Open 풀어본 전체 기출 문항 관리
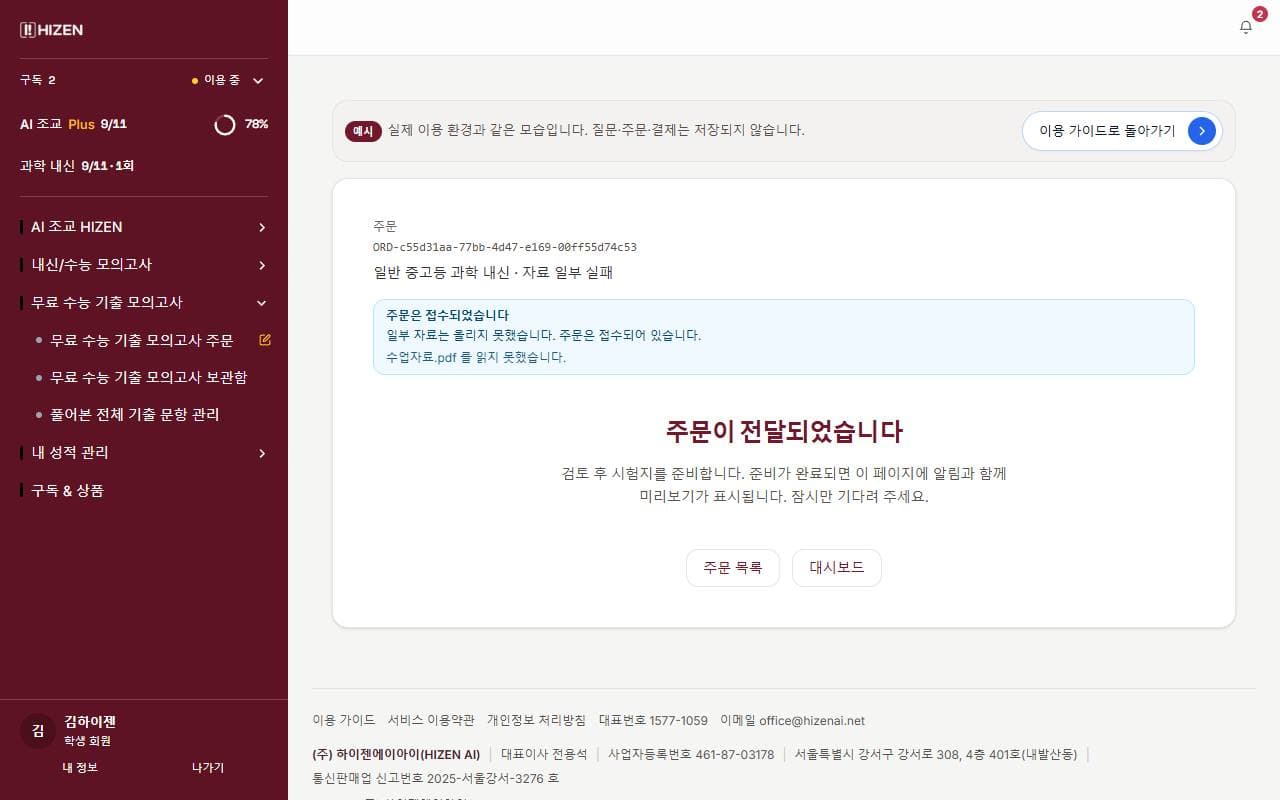 click(x=135, y=414)
